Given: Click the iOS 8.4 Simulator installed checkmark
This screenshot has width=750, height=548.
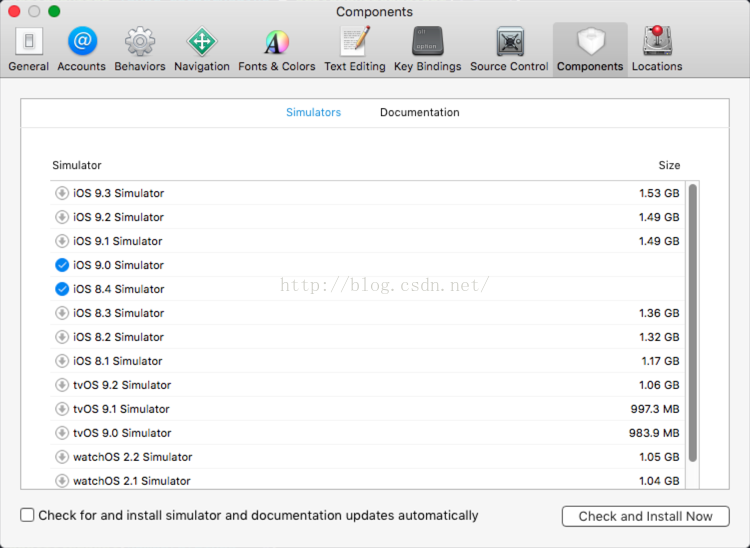Looking at the screenshot, I should [x=62, y=289].
